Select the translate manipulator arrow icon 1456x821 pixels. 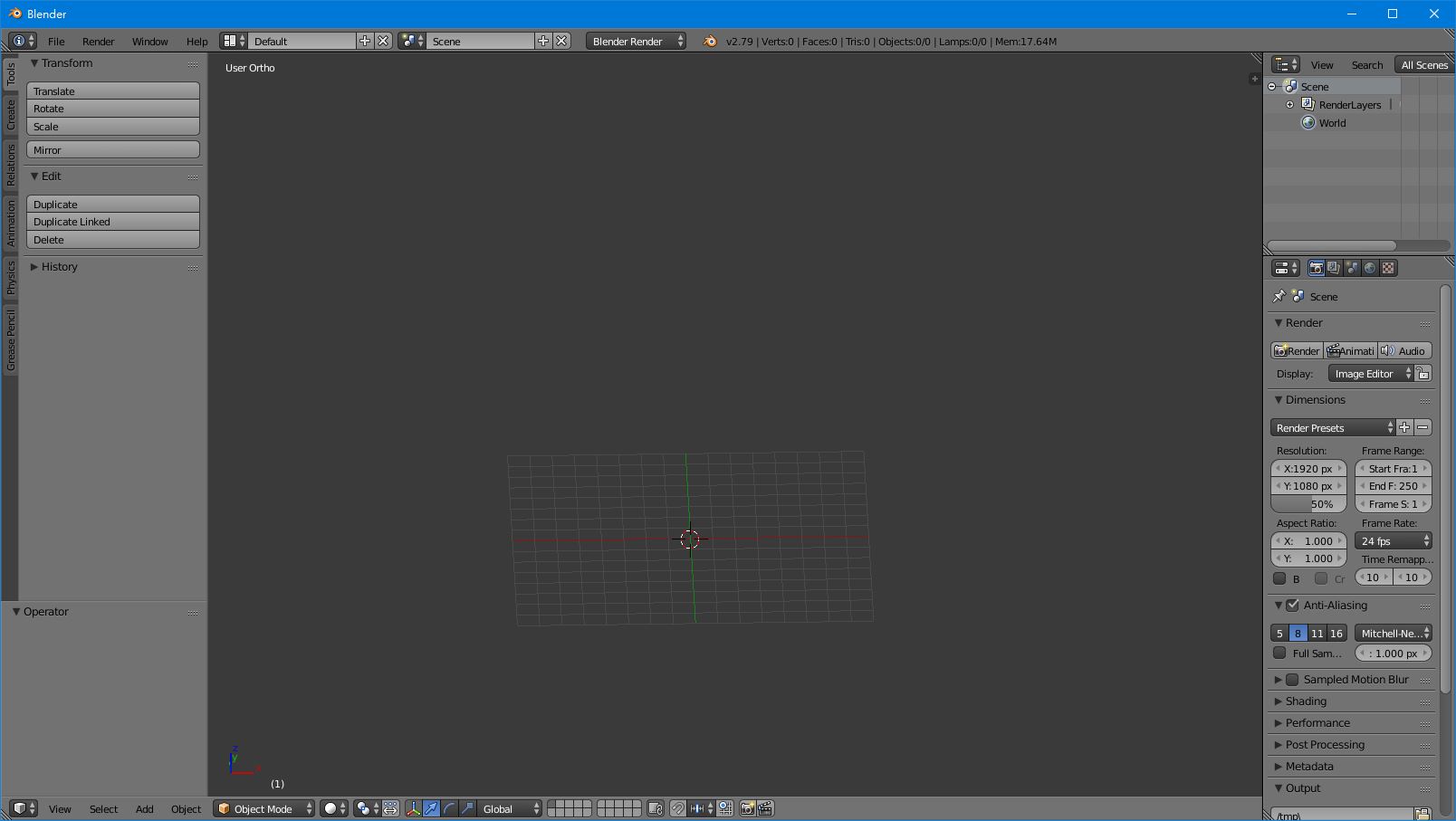coord(432,808)
